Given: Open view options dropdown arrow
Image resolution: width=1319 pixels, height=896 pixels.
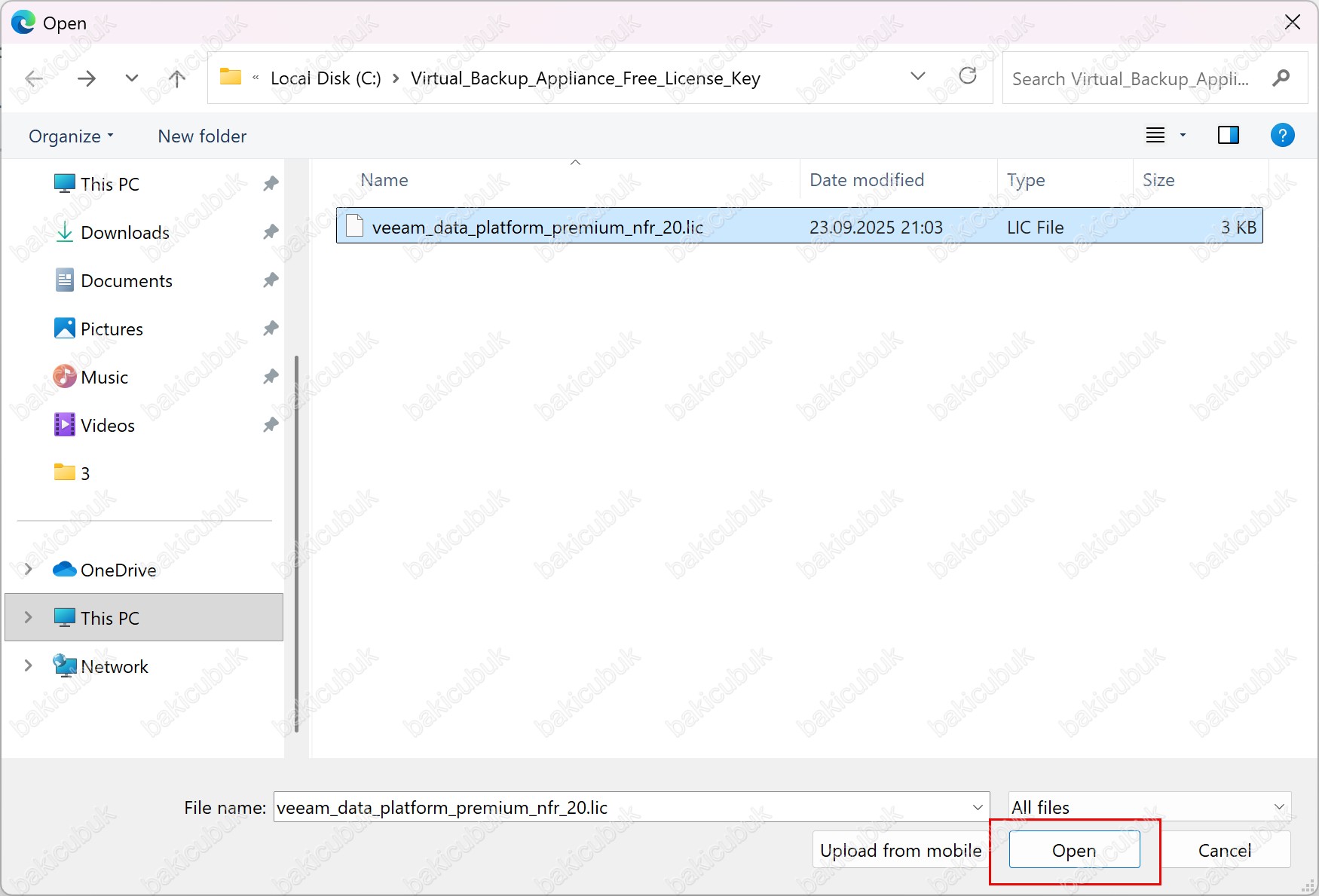Looking at the screenshot, I should (x=1183, y=136).
